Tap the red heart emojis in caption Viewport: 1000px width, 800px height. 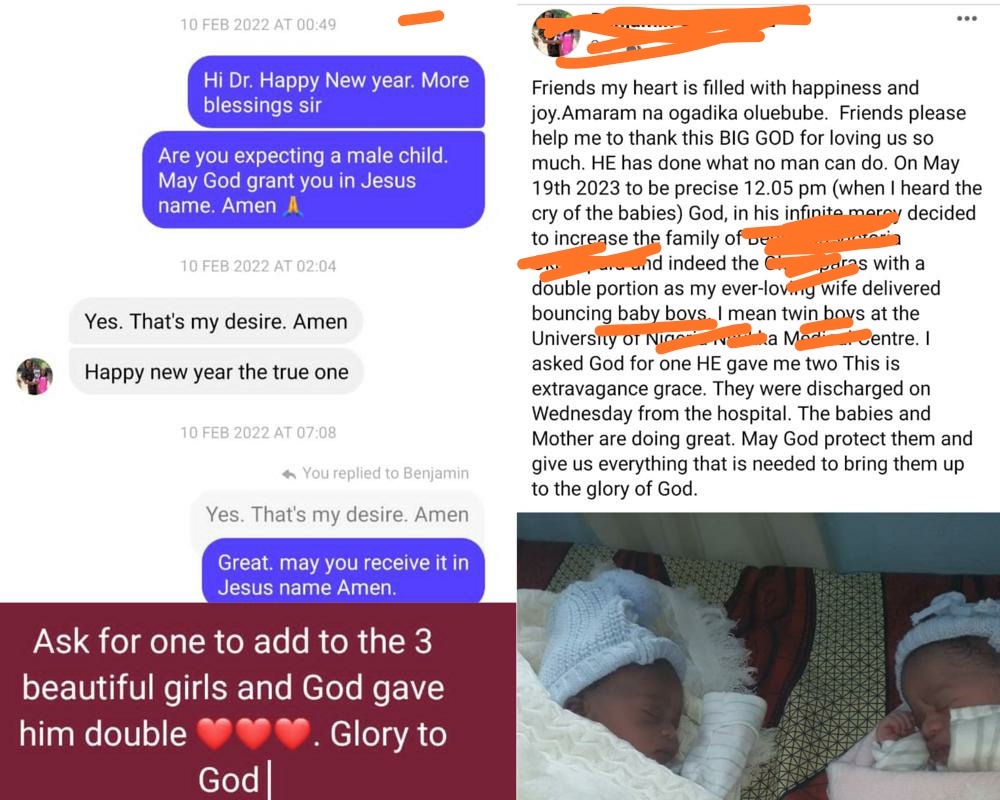pyautogui.click(x=254, y=734)
